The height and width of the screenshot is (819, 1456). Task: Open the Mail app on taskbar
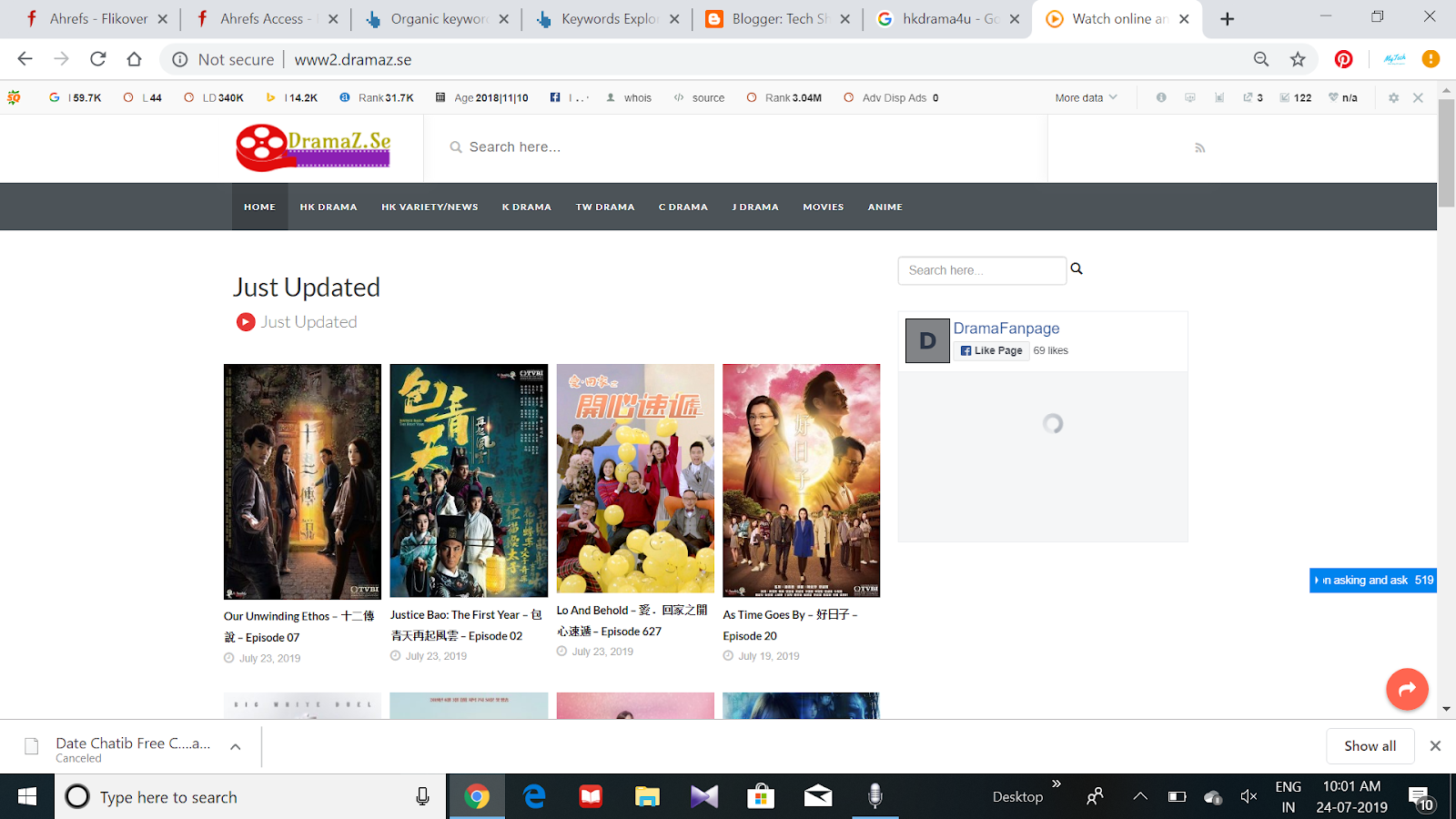818,797
